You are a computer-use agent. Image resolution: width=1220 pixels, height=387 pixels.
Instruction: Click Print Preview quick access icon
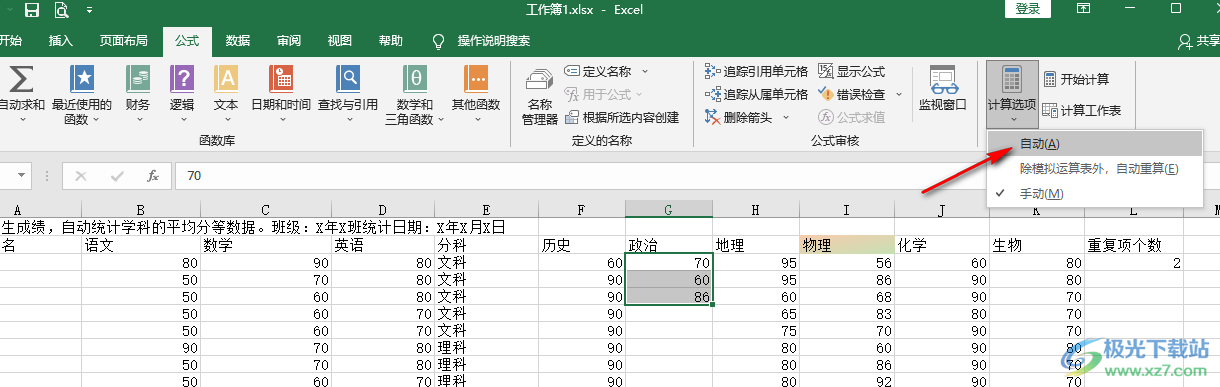[x=61, y=10]
